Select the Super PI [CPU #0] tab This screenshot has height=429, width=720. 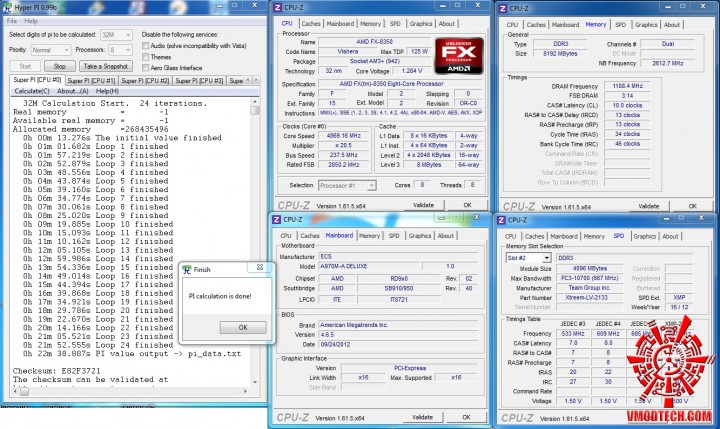pyautogui.click(x=37, y=80)
